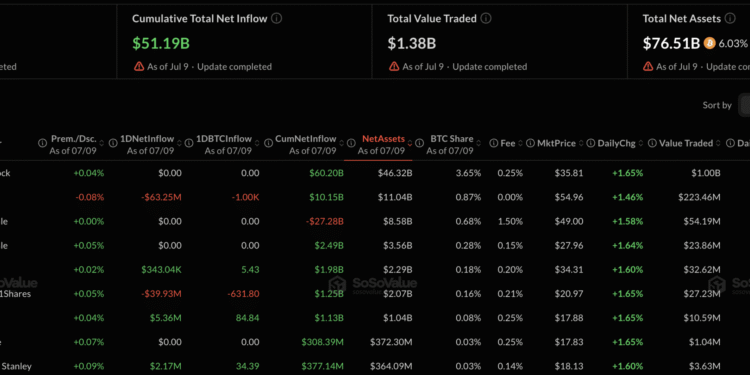Select the $46.32B net assets cell
Screen dimensions: 750x375
click(394, 173)
